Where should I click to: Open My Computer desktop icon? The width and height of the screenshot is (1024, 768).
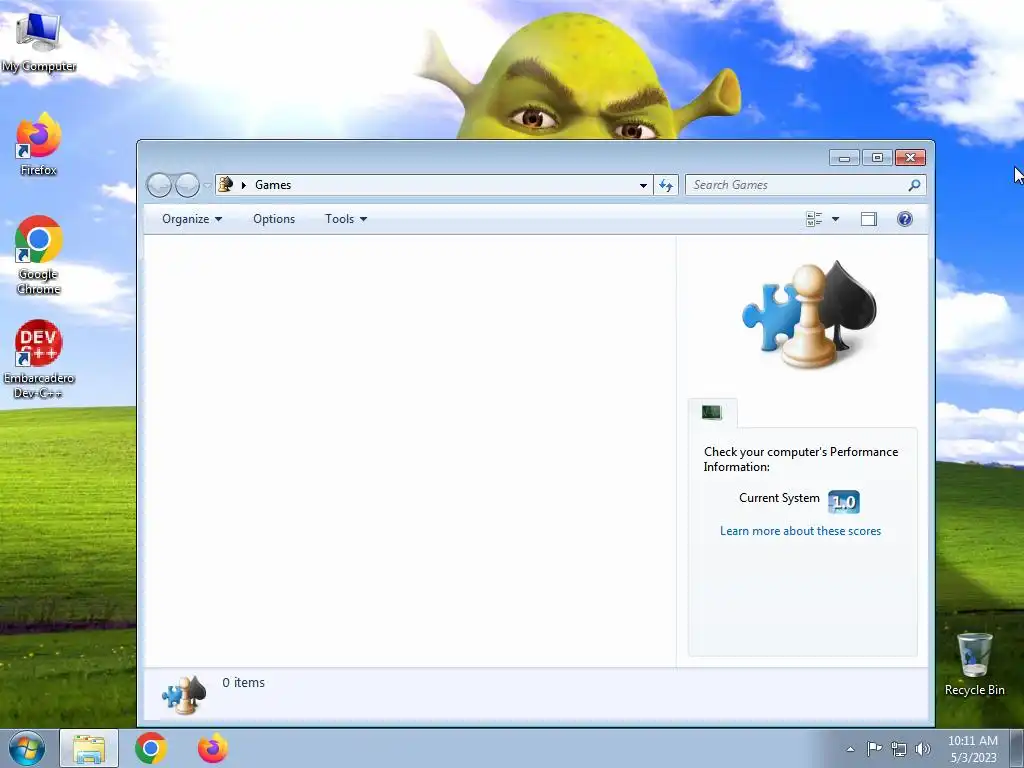coord(38,41)
